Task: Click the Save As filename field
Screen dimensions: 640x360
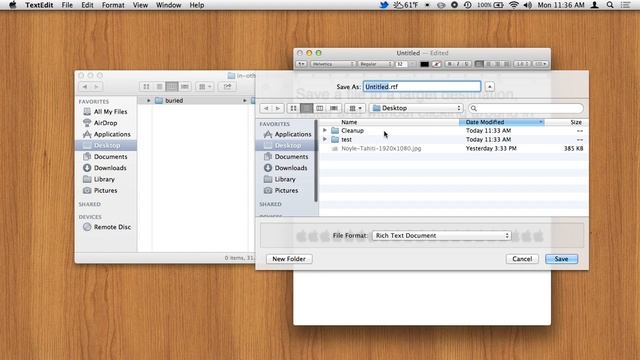Action: click(x=422, y=87)
